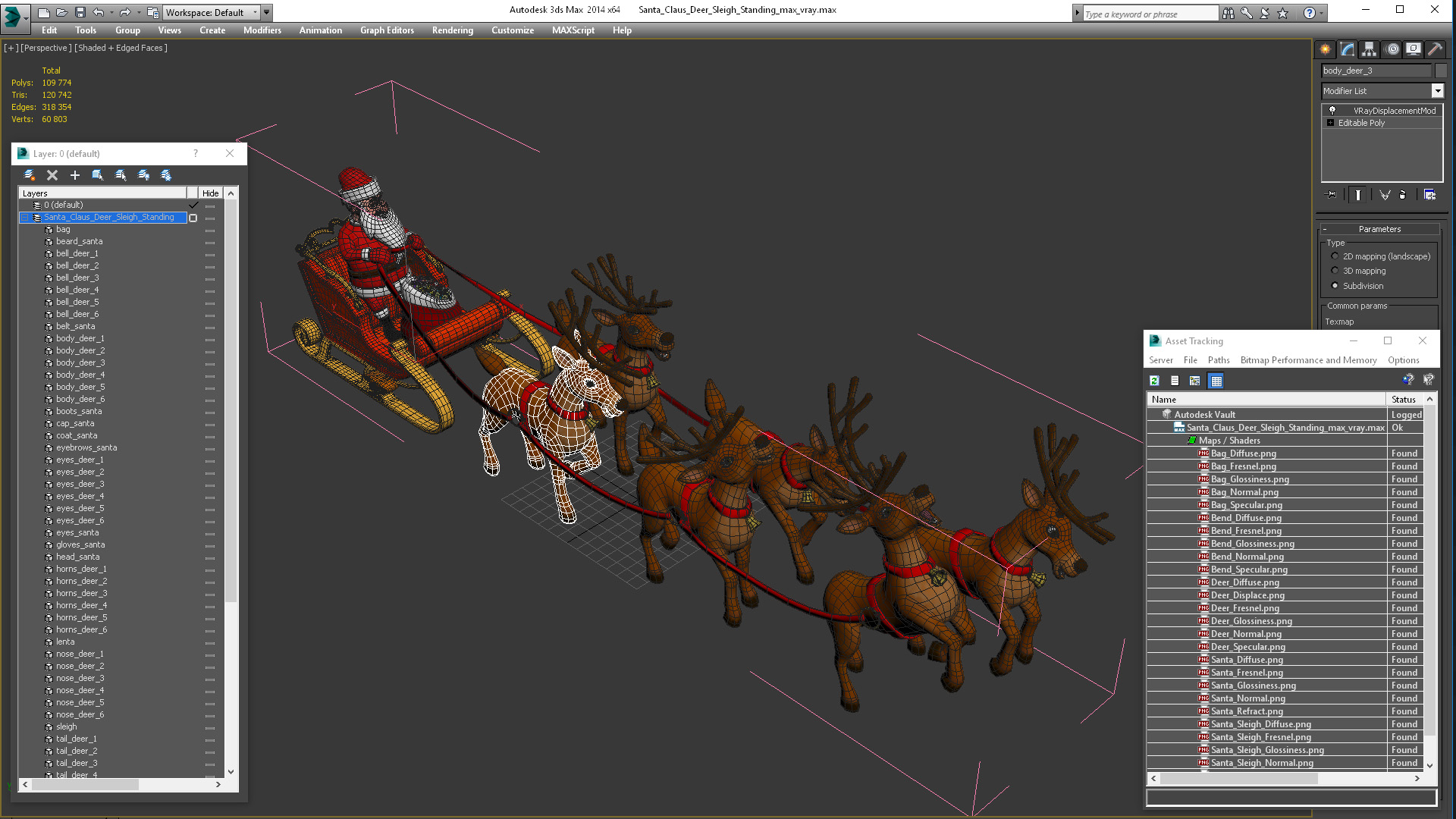Screen dimensions: 1456x819
Task: Open the Undo history dropdown arrow
Action: 112,12
